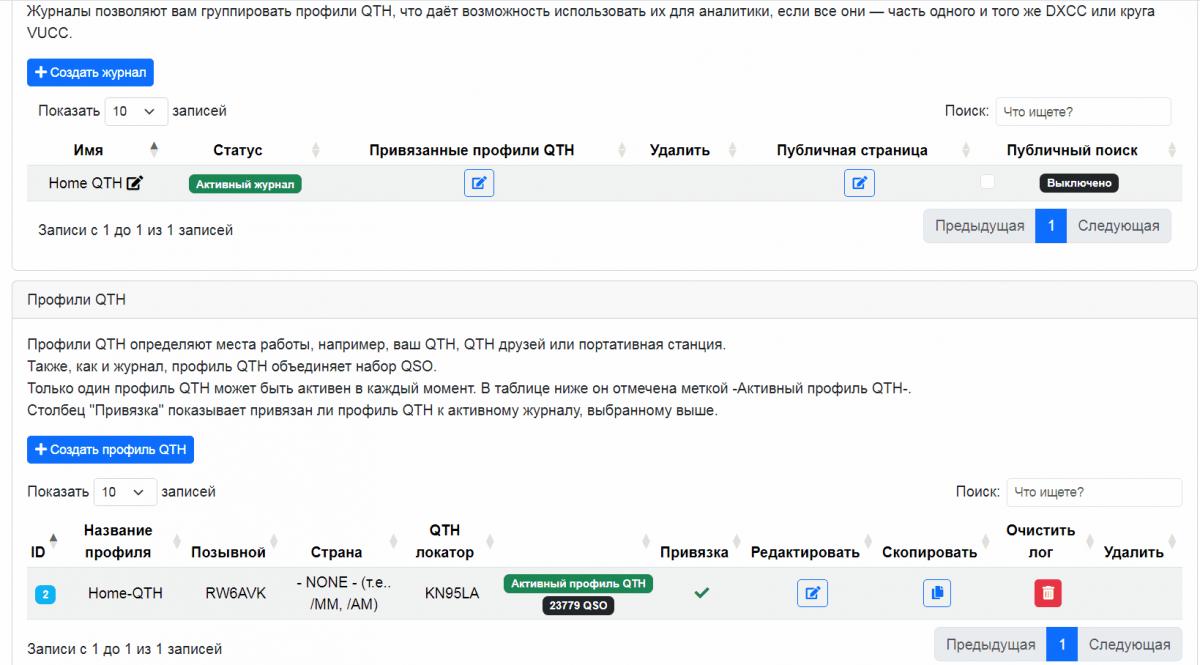Toggle the public search checkbox
The image size is (1200, 665).
click(x=988, y=182)
